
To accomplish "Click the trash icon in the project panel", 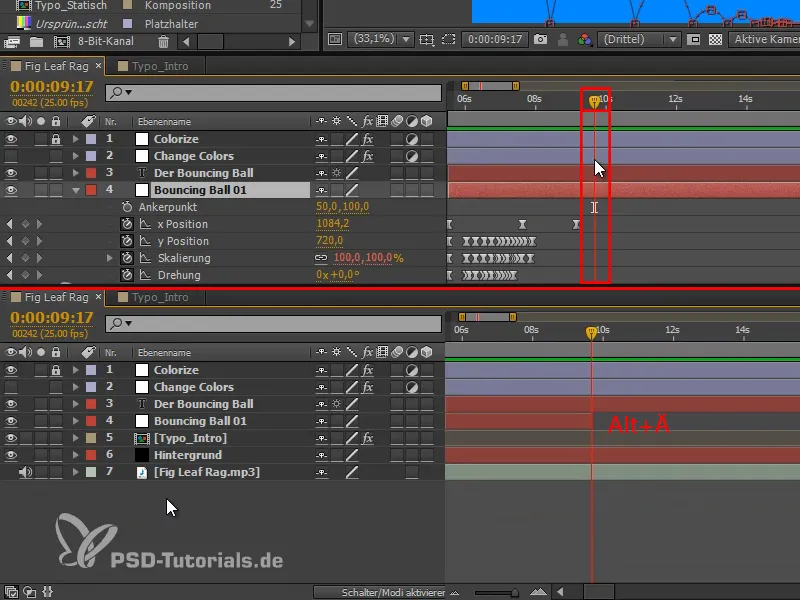I will pyautogui.click(x=163, y=41).
